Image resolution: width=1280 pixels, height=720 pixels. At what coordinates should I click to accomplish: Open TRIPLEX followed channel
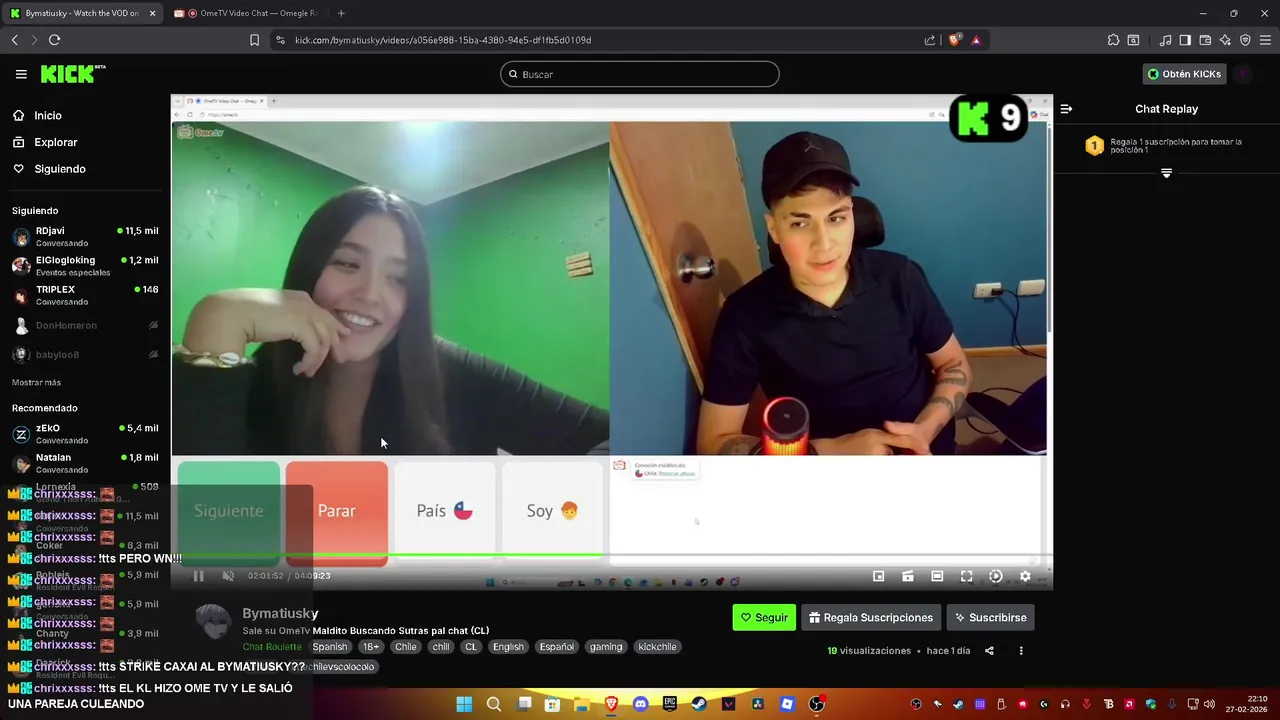[x=84, y=295]
